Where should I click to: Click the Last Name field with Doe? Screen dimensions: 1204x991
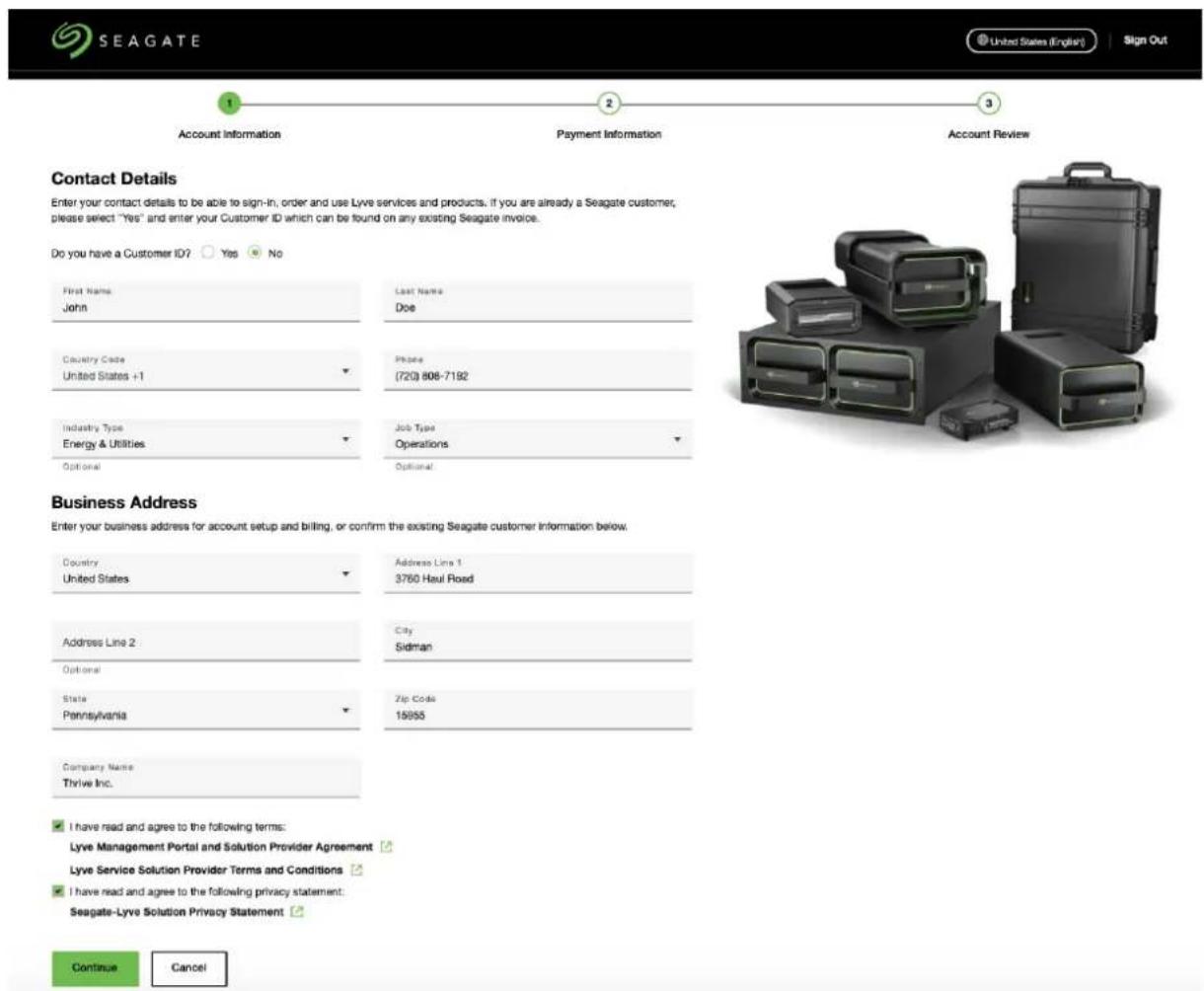(x=538, y=301)
